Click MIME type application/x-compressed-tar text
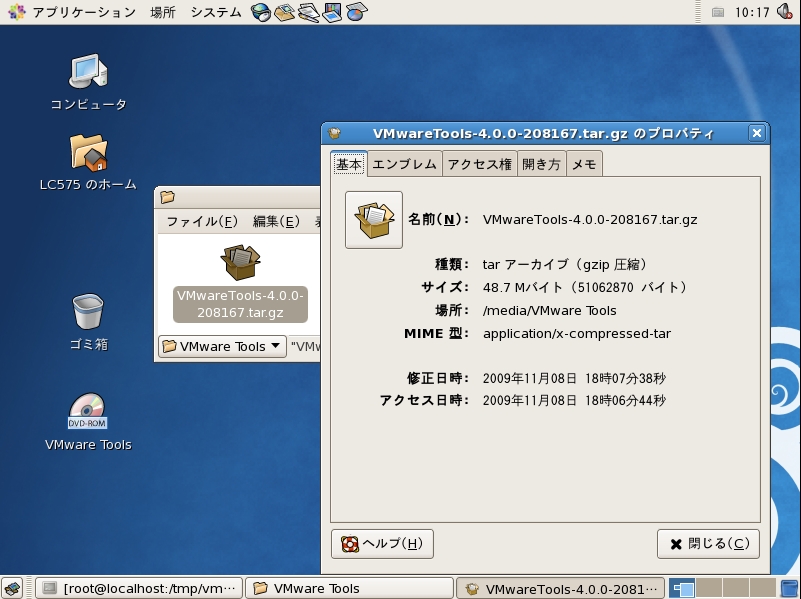This screenshot has width=801, height=599. point(577,333)
